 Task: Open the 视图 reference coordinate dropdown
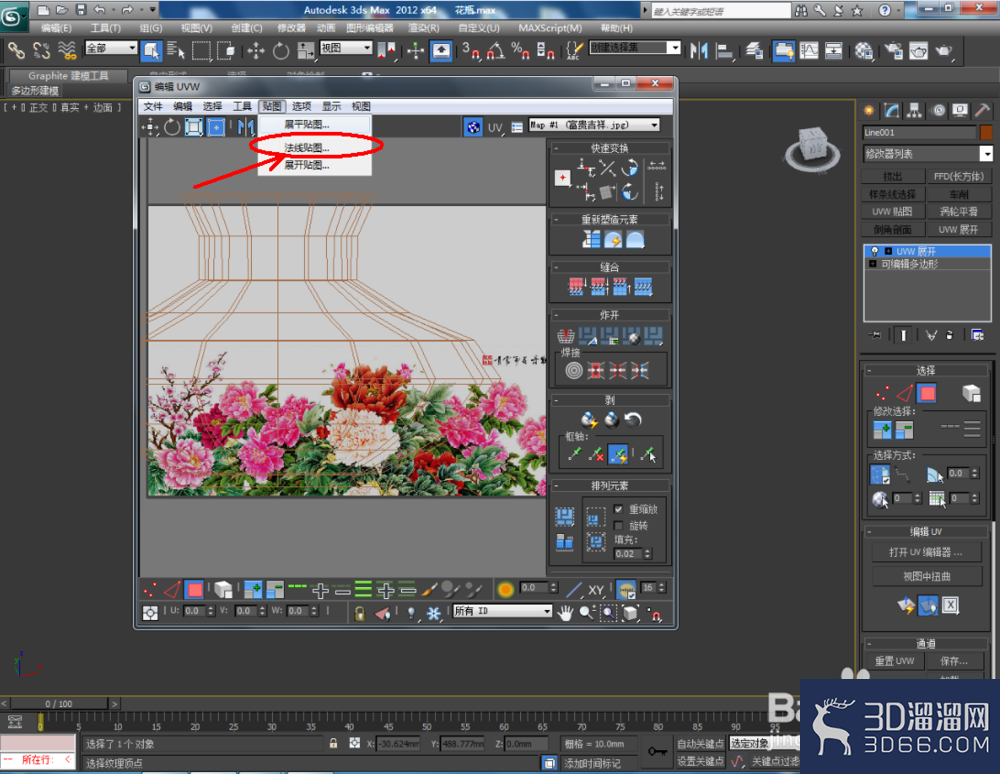pyautogui.click(x=346, y=48)
